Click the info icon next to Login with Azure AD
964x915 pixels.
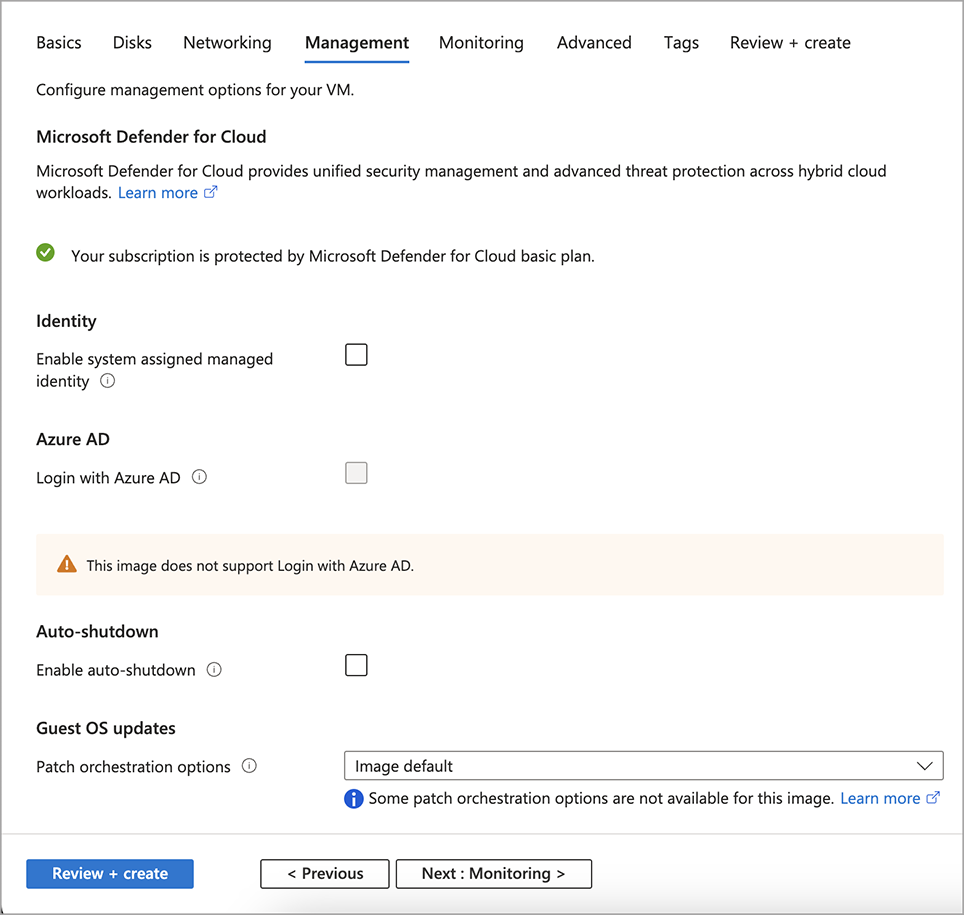199,477
